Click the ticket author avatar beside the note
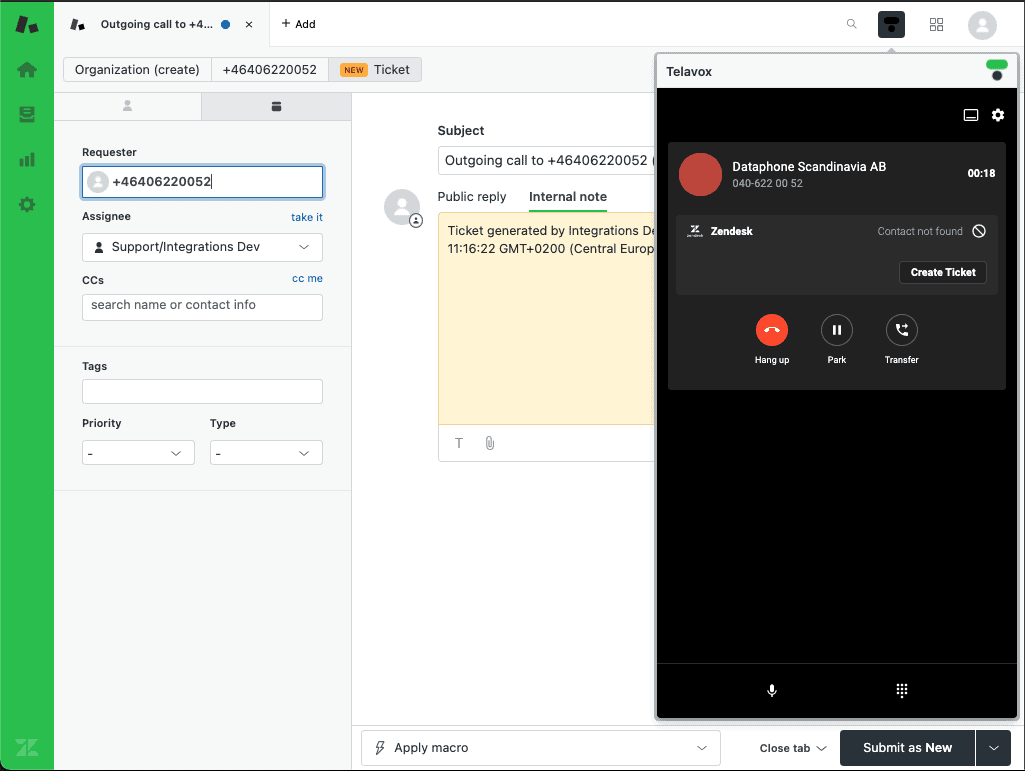 point(402,207)
